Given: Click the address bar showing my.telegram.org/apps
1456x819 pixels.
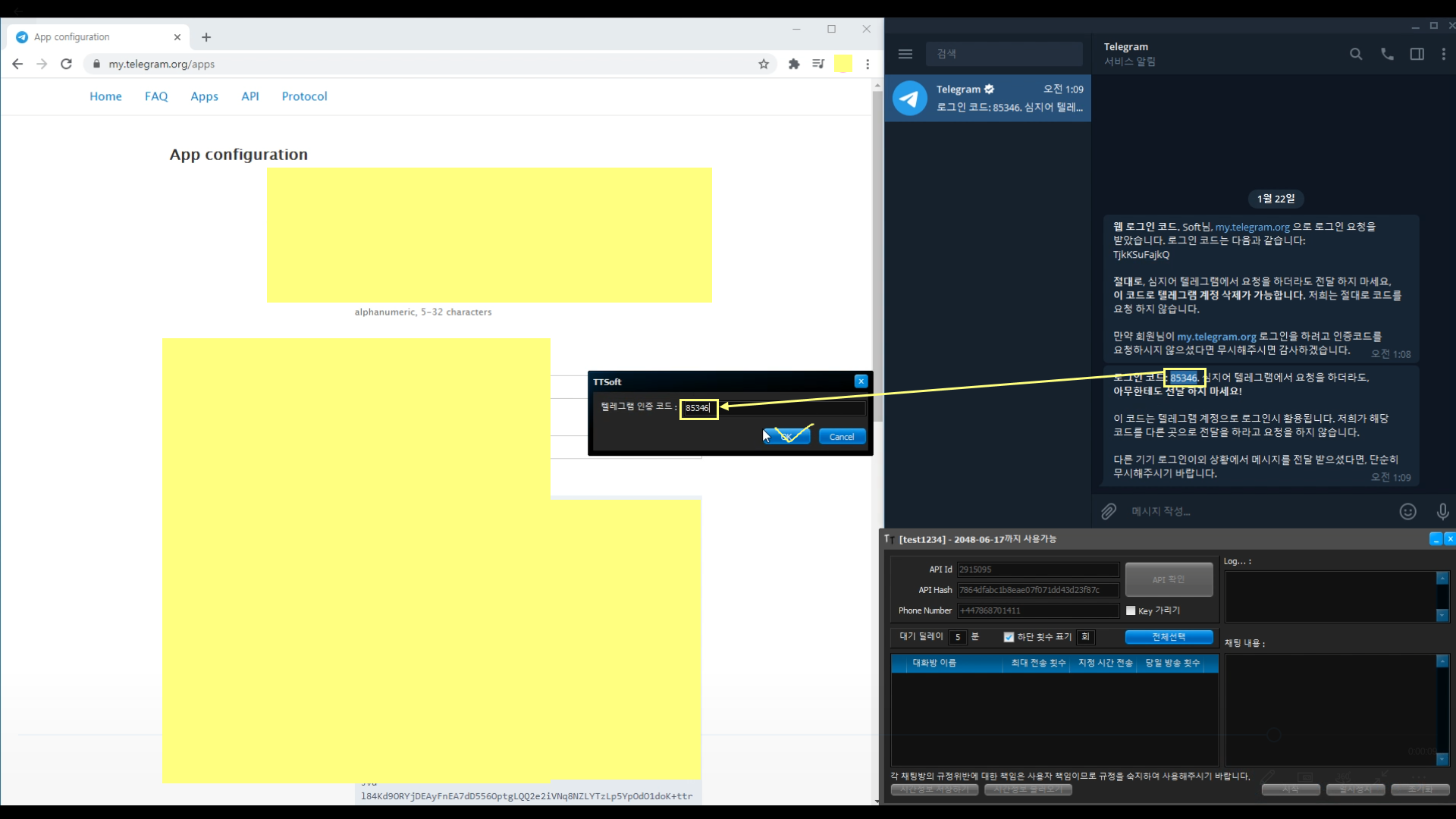Looking at the screenshot, I should pos(425,64).
